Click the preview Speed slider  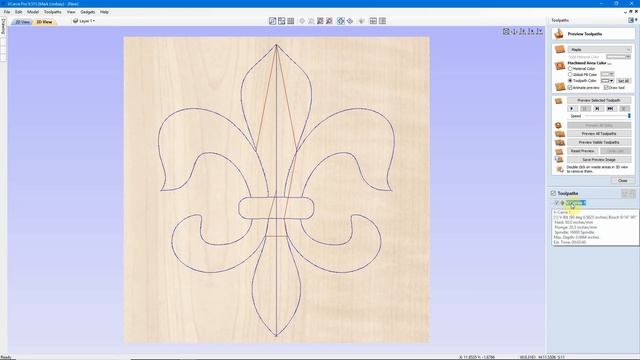point(608,116)
